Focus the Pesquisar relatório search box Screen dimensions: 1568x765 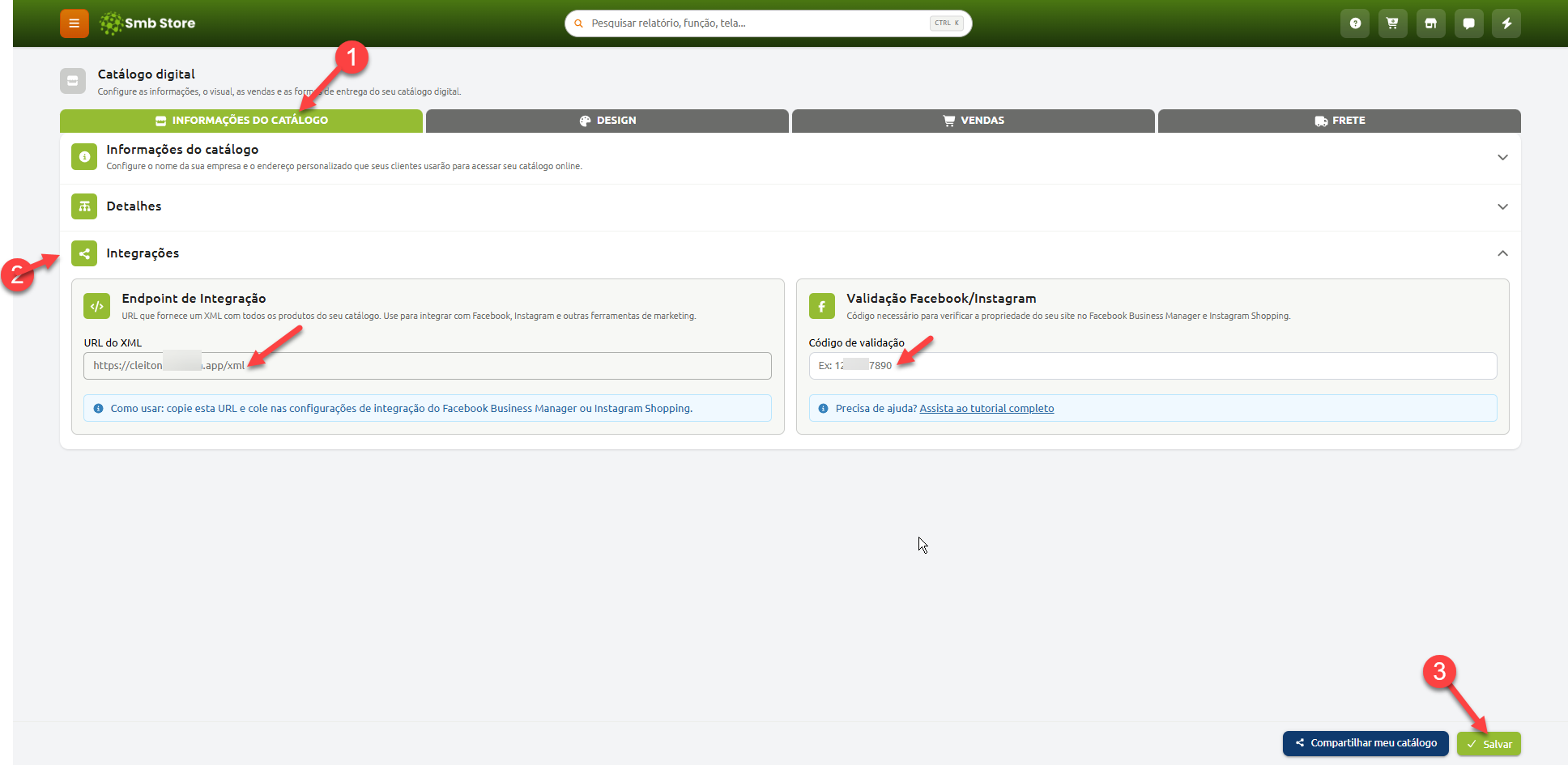768,23
